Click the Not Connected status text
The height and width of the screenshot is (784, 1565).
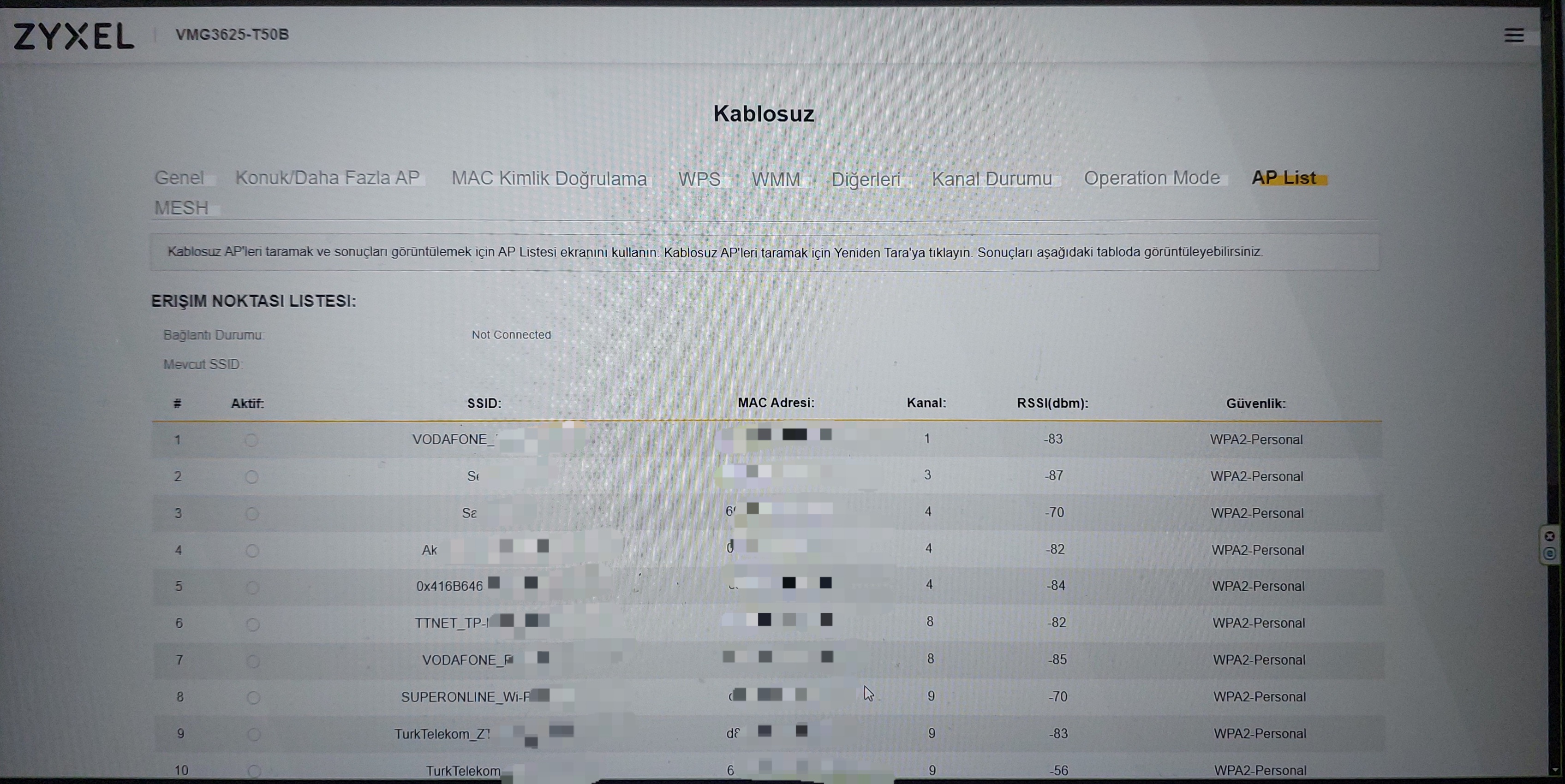tap(511, 335)
